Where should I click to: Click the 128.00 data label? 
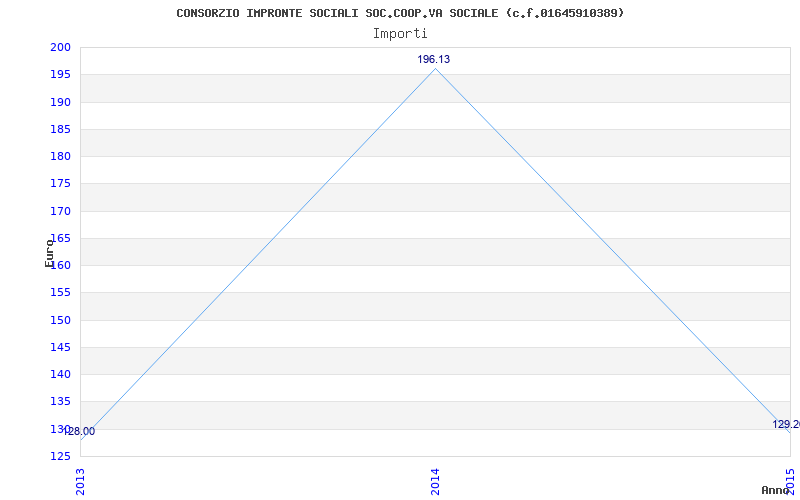(x=80, y=432)
